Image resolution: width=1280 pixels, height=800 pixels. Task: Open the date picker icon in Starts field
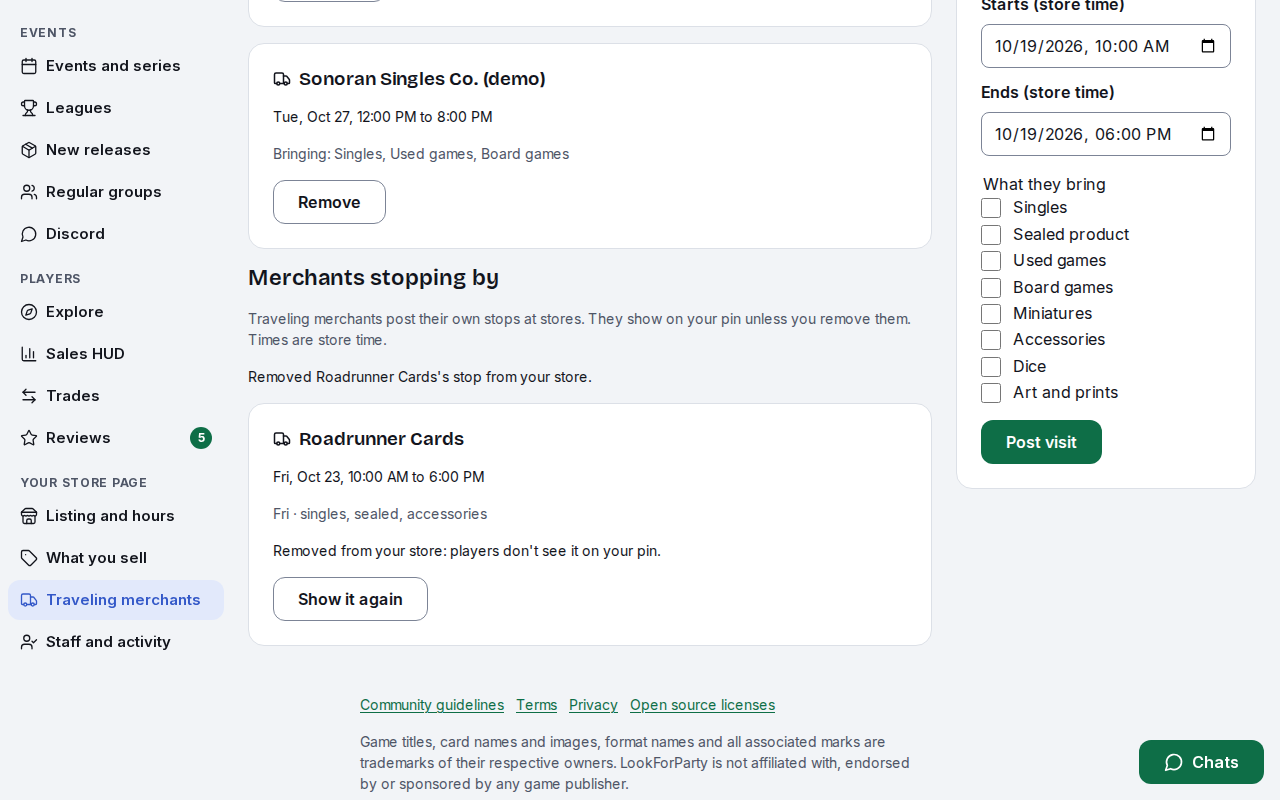pyautogui.click(x=1208, y=46)
